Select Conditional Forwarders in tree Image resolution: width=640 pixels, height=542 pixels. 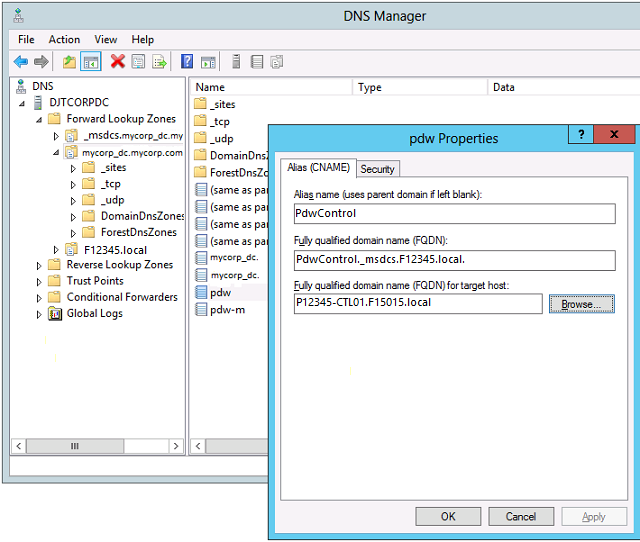pyautogui.click(x=122, y=297)
